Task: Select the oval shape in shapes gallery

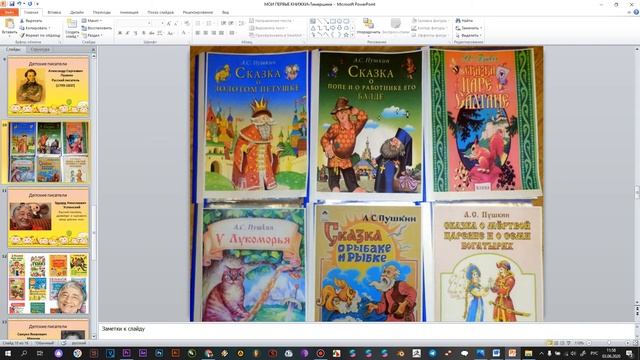Action: [340, 21]
